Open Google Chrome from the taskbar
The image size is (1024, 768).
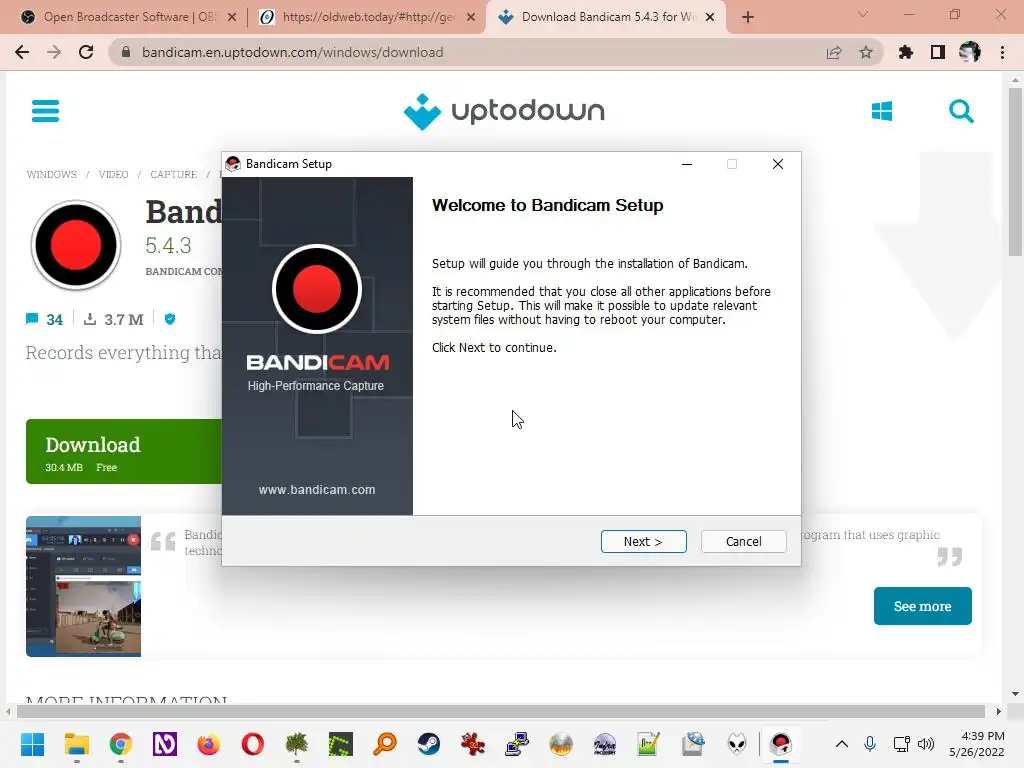coord(121,744)
